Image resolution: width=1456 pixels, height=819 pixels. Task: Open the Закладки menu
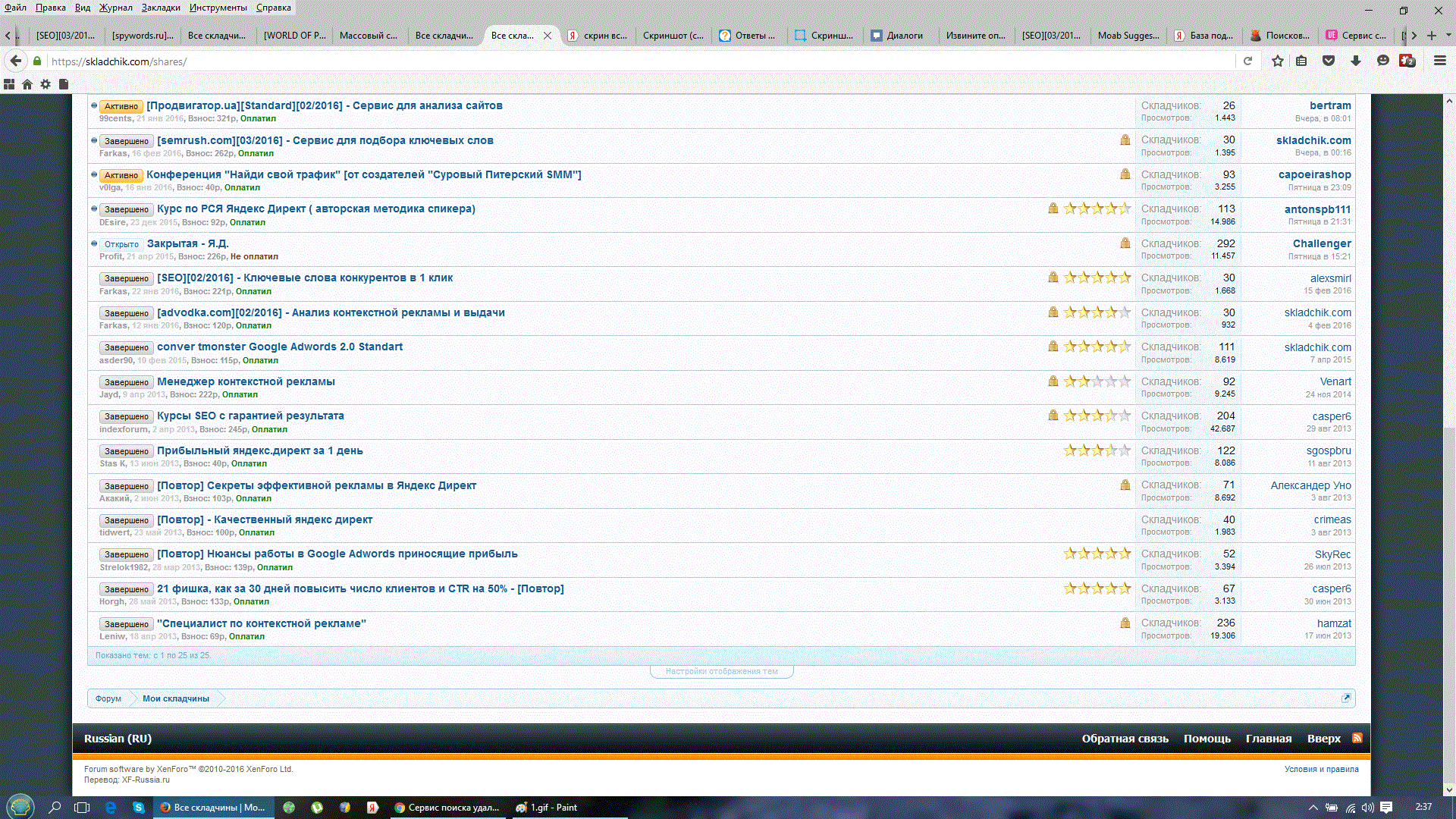click(161, 8)
